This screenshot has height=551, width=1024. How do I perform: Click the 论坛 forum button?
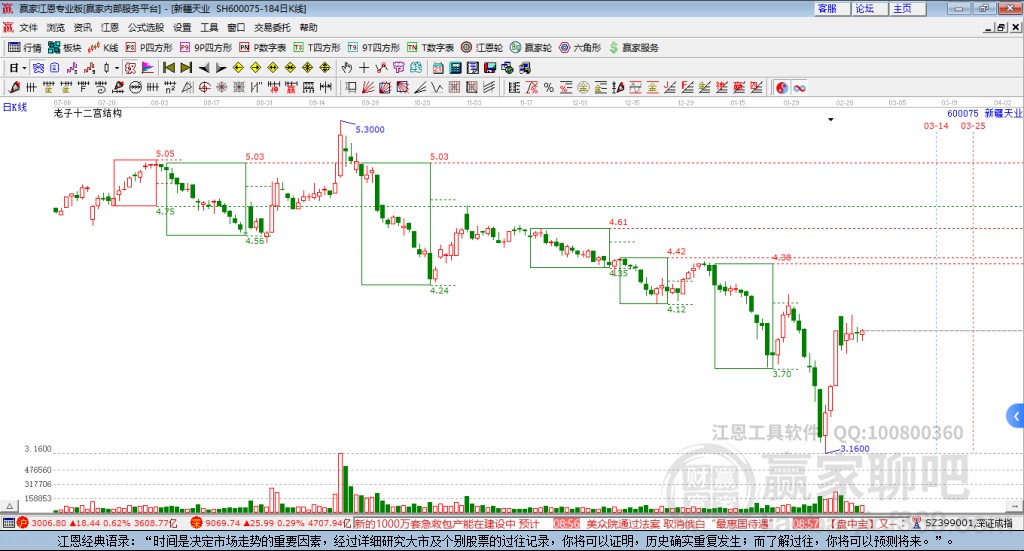[x=870, y=8]
